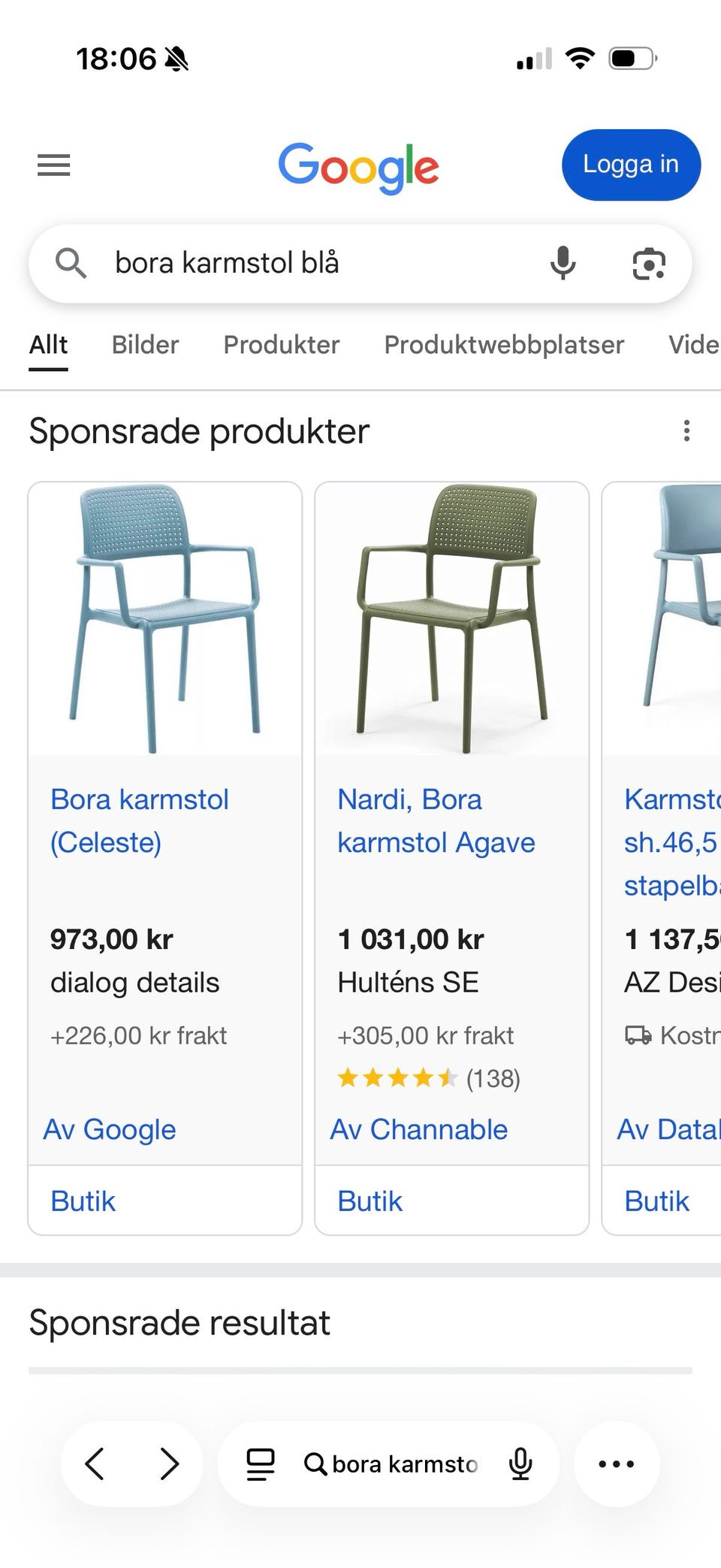Click the green Agave chair image
Image resolution: width=721 pixels, height=1568 pixels.
point(451,618)
